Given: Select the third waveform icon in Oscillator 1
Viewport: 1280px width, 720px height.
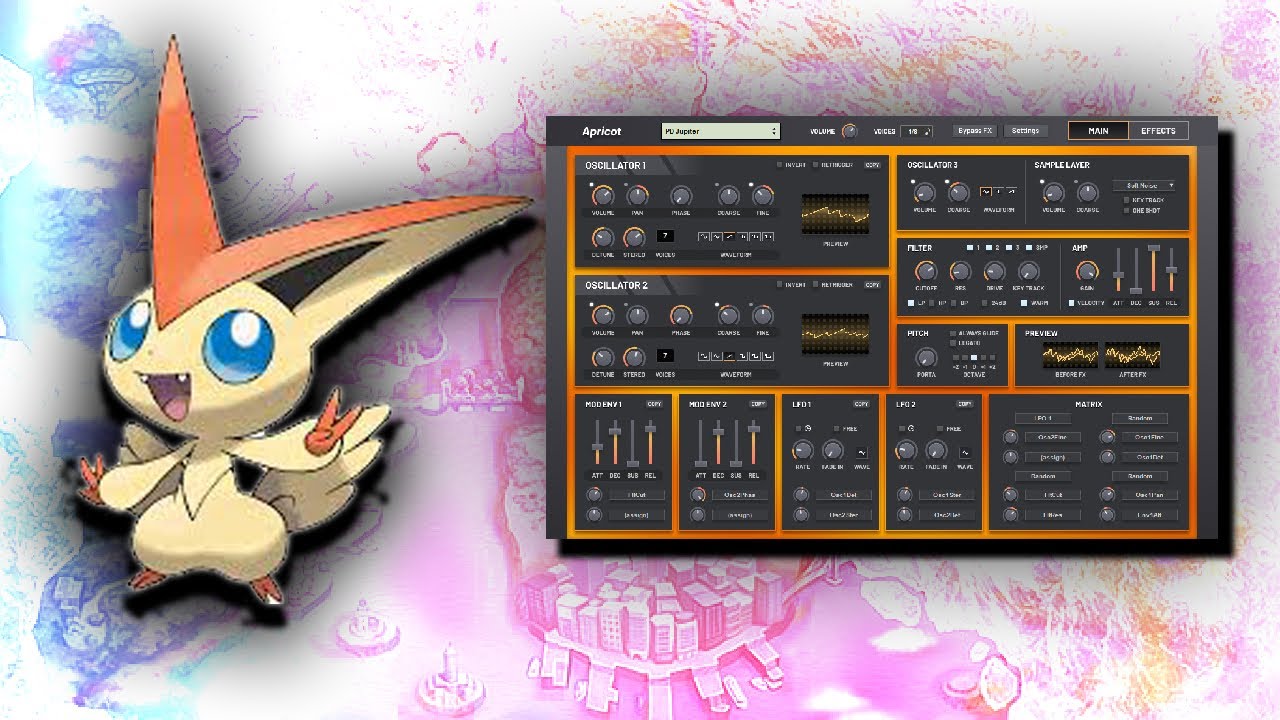Looking at the screenshot, I should pos(729,237).
